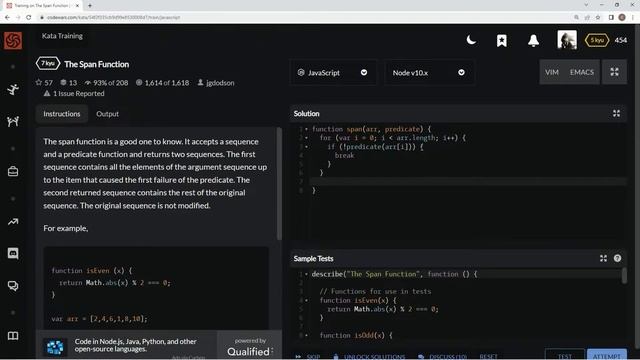Switch to the Instructions tab
This screenshot has height=360, width=640.
(x=62, y=114)
